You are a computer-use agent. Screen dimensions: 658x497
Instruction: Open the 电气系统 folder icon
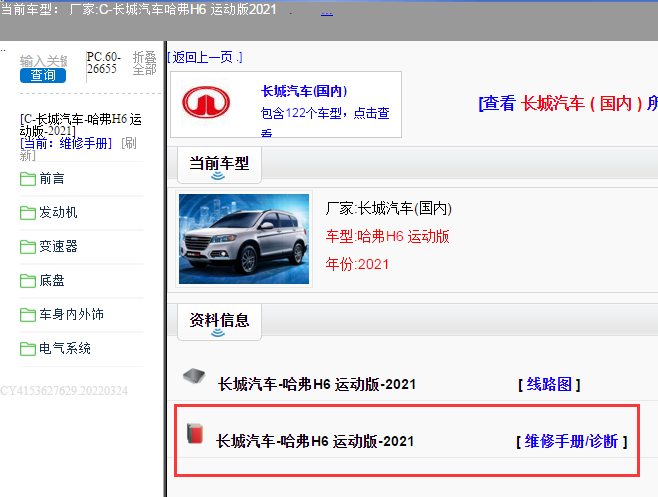coord(28,349)
